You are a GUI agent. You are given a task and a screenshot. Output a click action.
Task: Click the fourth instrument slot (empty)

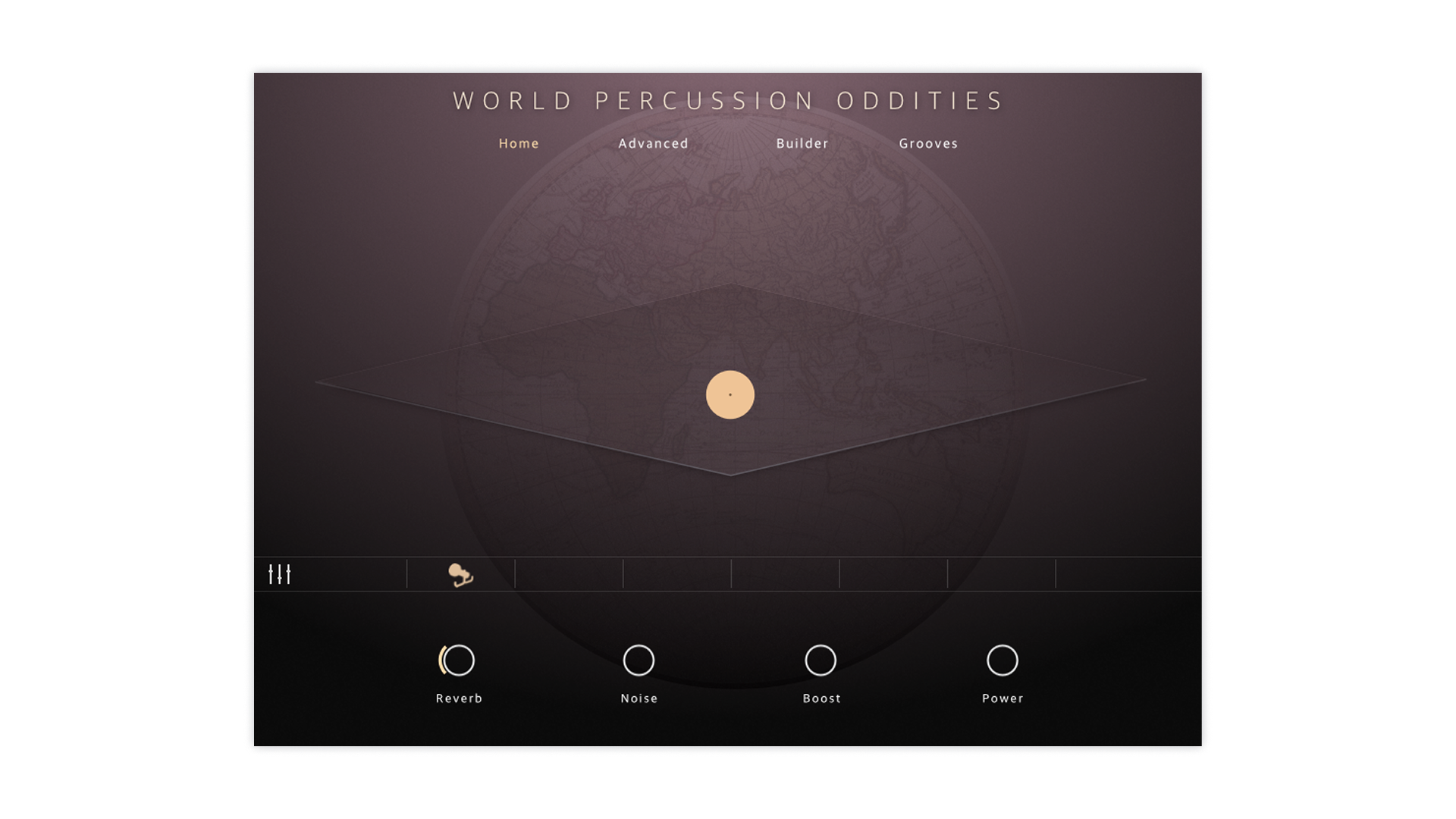pos(785,574)
